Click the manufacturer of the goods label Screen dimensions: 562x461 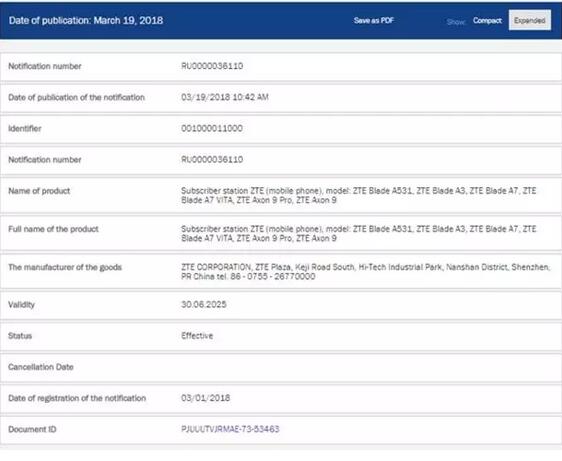65,267
